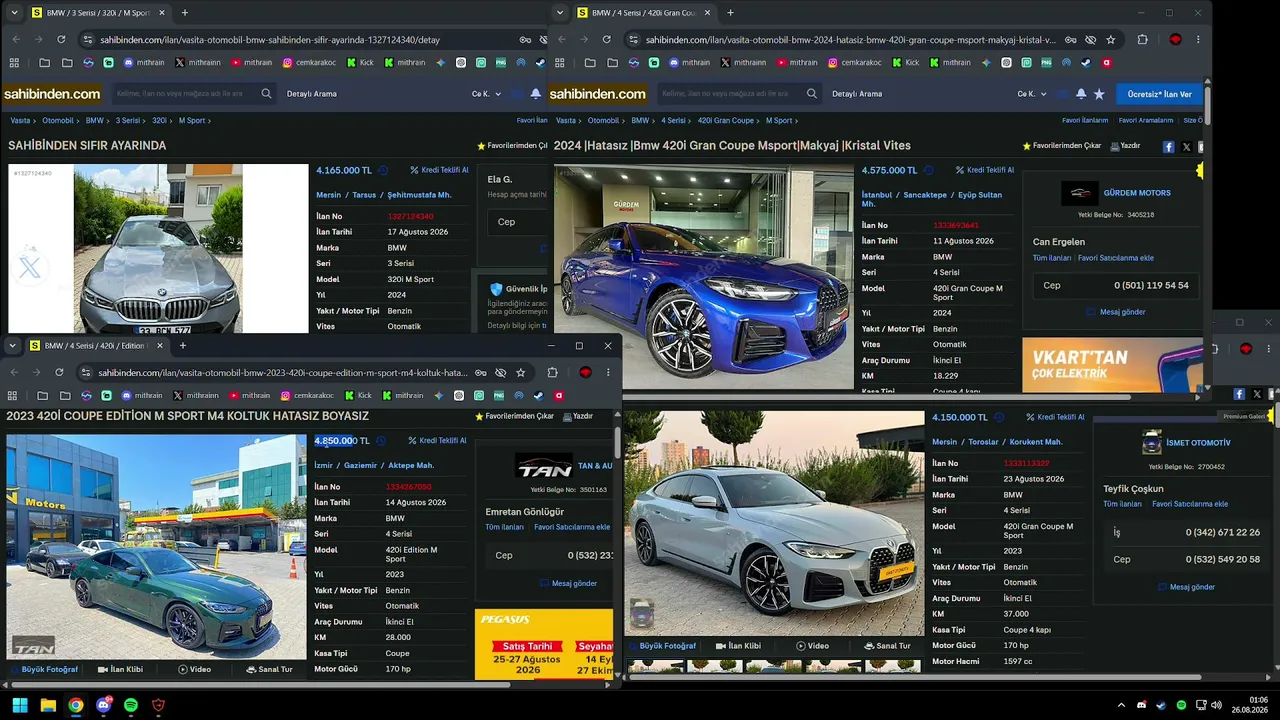This screenshot has height=720, width=1280.
Task: Reload the 2024 420i Gran Coupe page
Action: pos(607,40)
